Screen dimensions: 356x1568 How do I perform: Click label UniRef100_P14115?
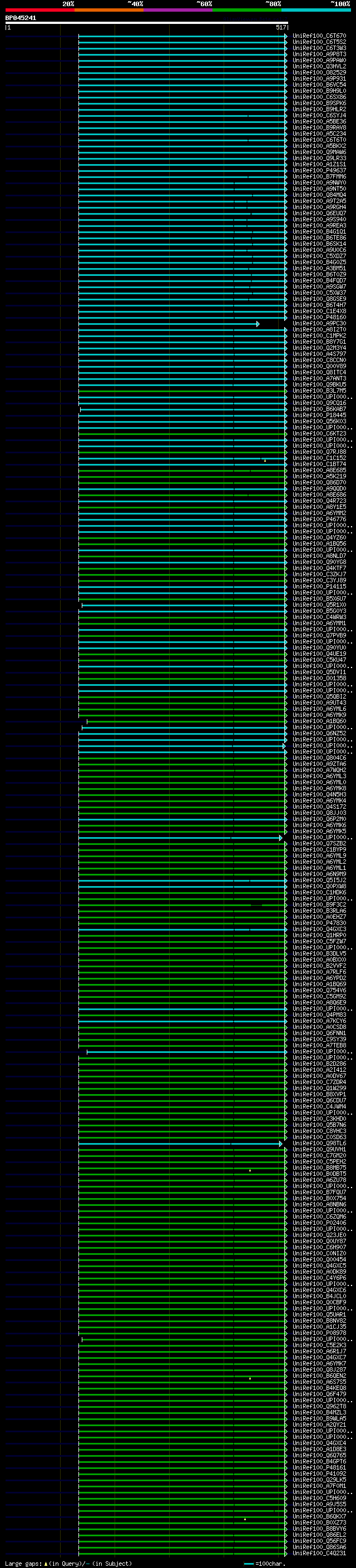(x=319, y=587)
